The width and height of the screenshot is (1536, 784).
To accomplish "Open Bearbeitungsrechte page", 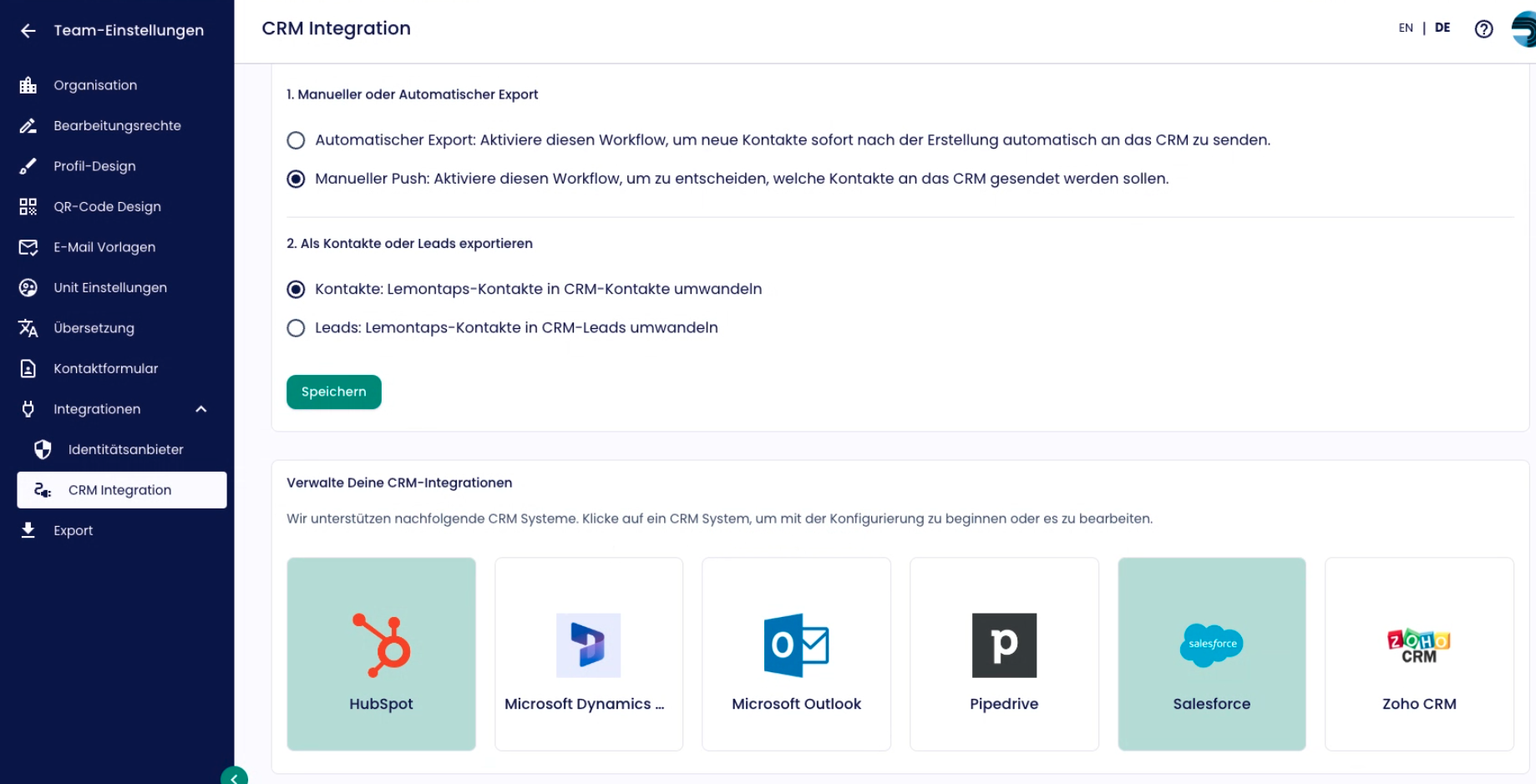I will [117, 126].
